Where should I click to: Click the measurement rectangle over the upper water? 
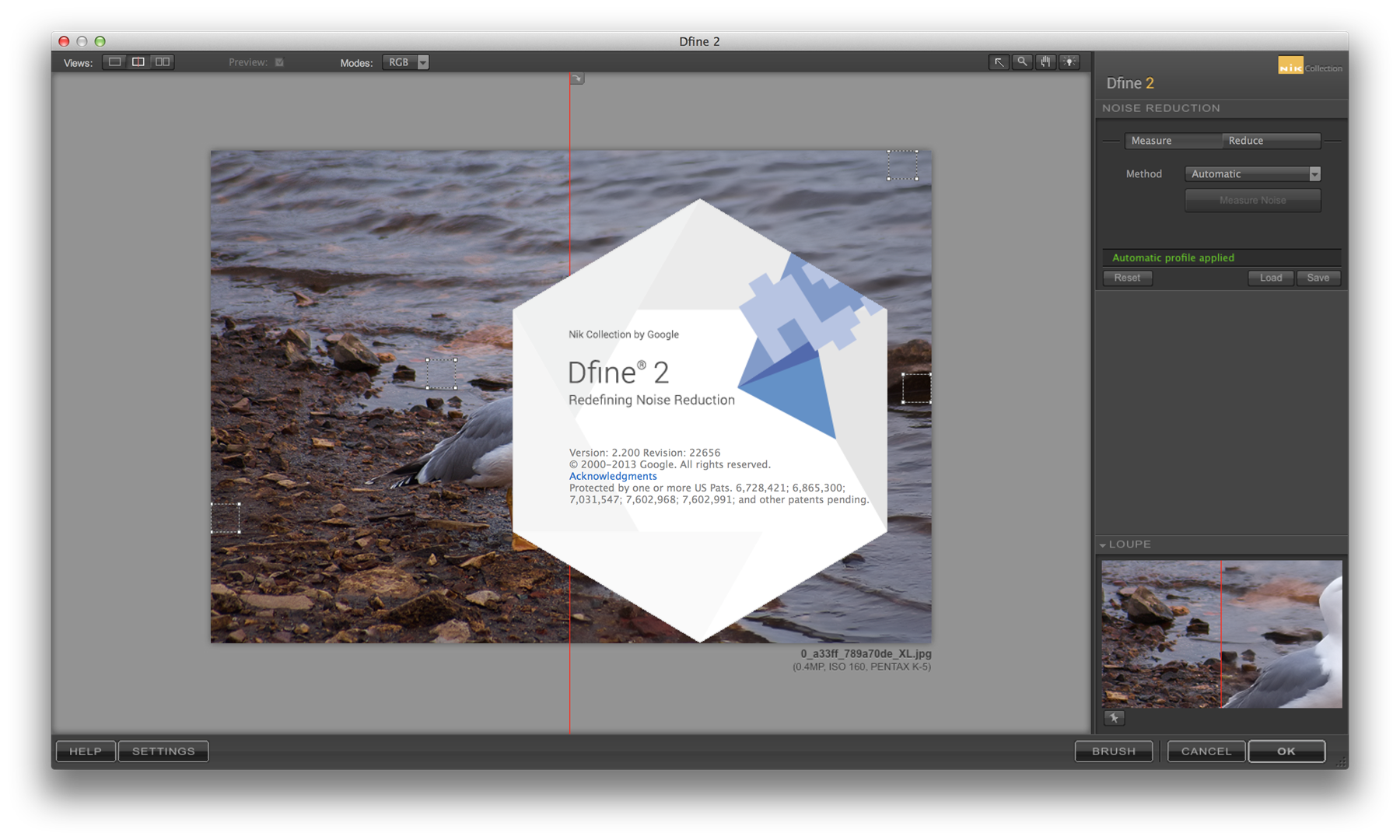[x=903, y=166]
